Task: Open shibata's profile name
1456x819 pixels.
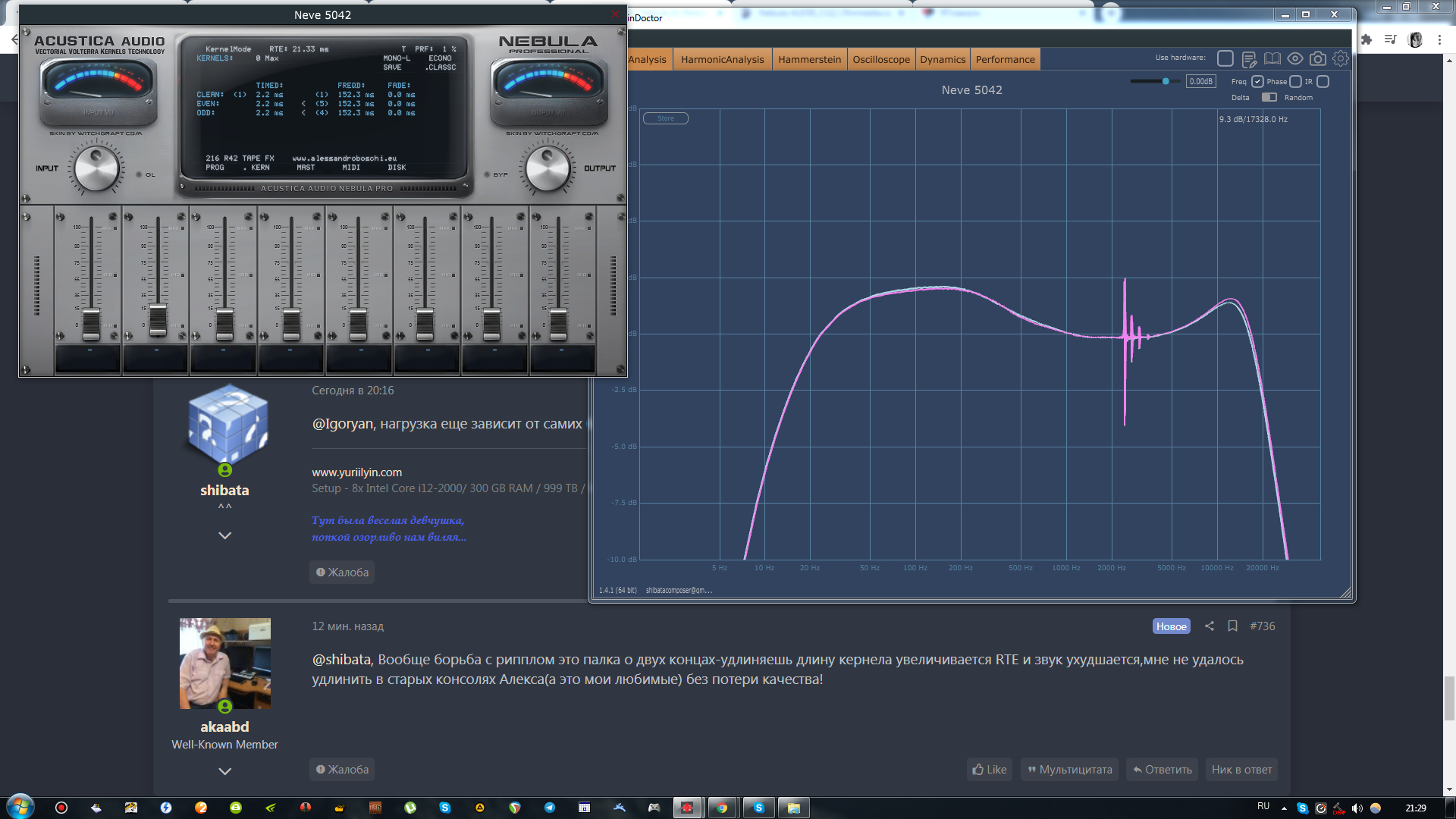Action: (x=224, y=491)
